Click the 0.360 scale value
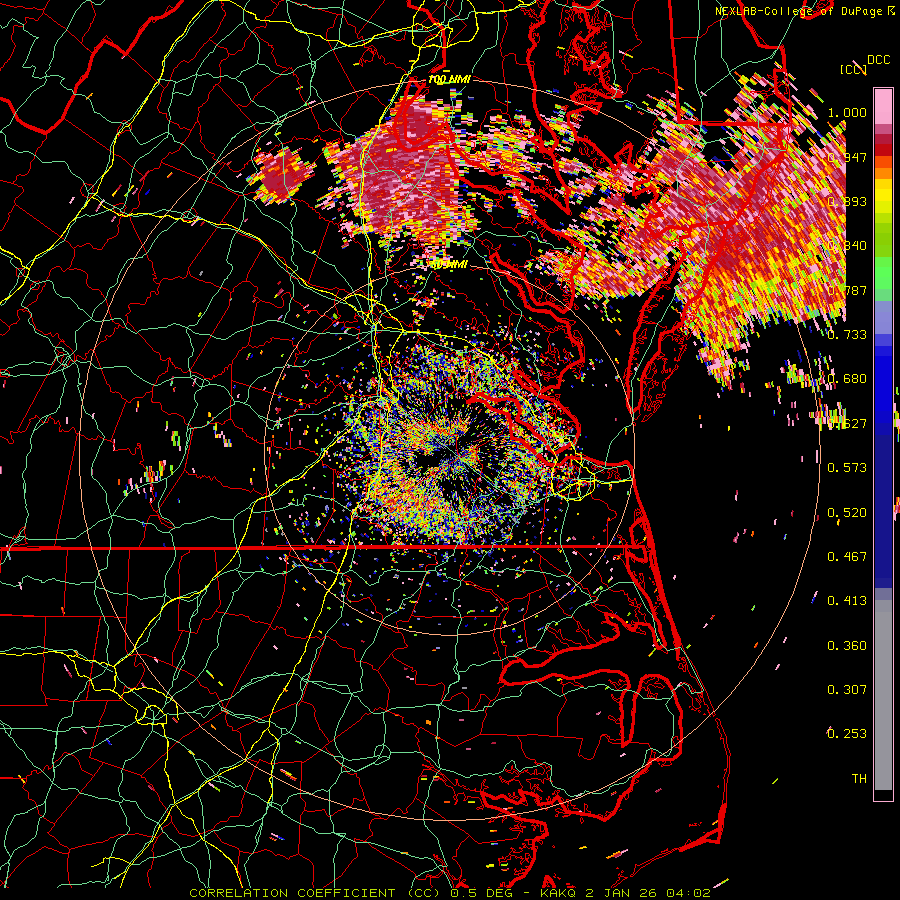 [x=847, y=646]
